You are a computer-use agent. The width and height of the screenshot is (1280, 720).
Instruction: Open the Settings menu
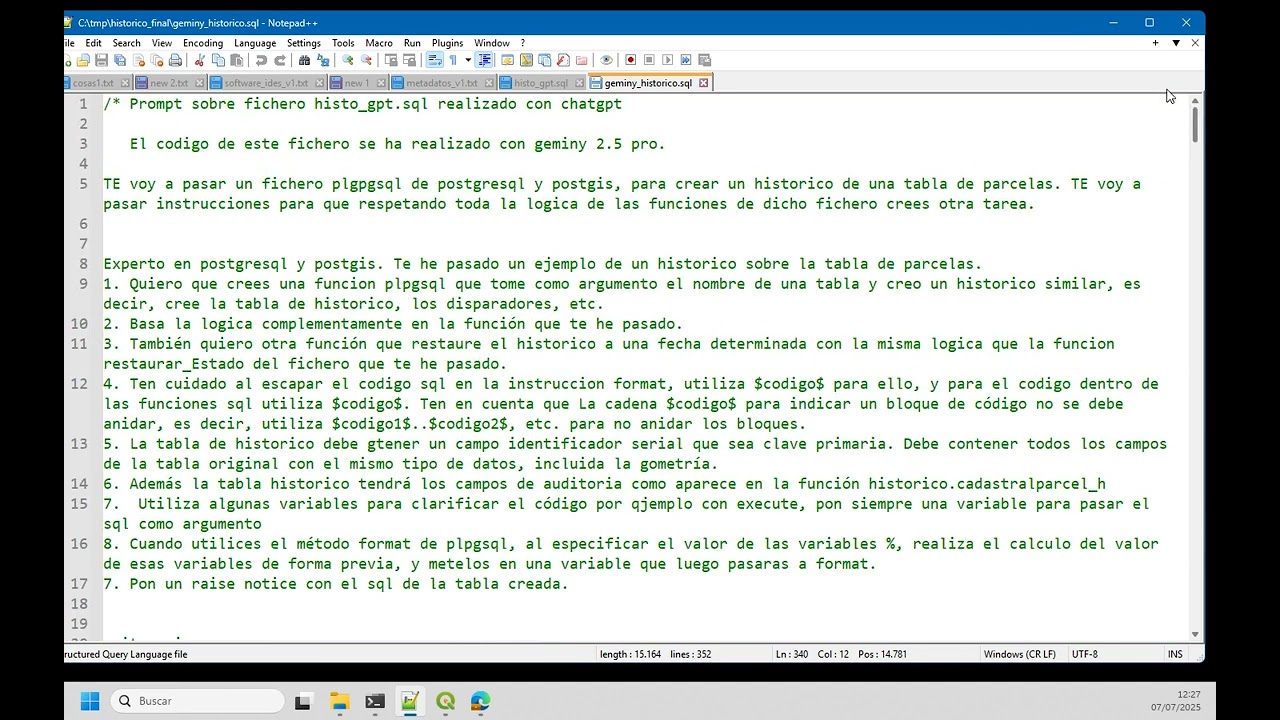point(303,43)
